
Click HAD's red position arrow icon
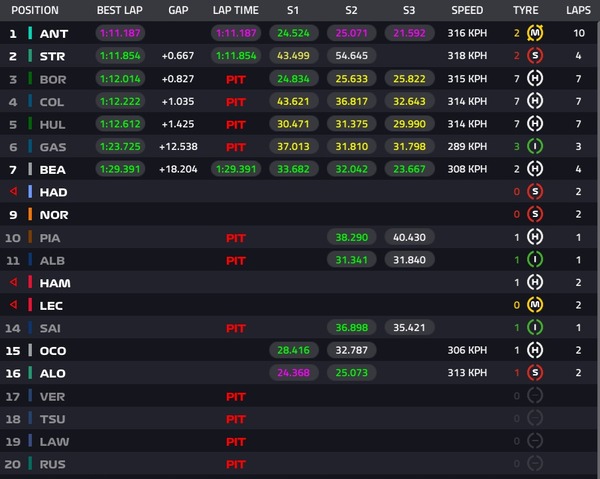[14, 191]
